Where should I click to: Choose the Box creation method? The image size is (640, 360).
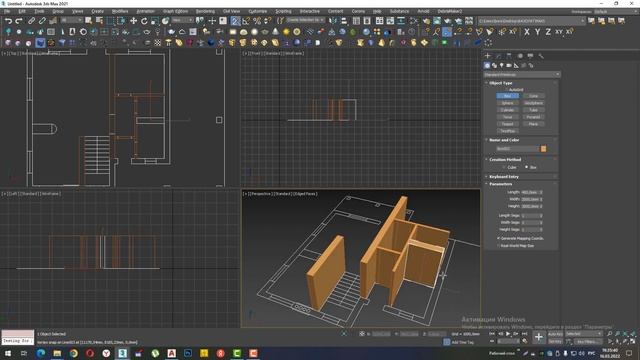pyautogui.click(x=527, y=167)
